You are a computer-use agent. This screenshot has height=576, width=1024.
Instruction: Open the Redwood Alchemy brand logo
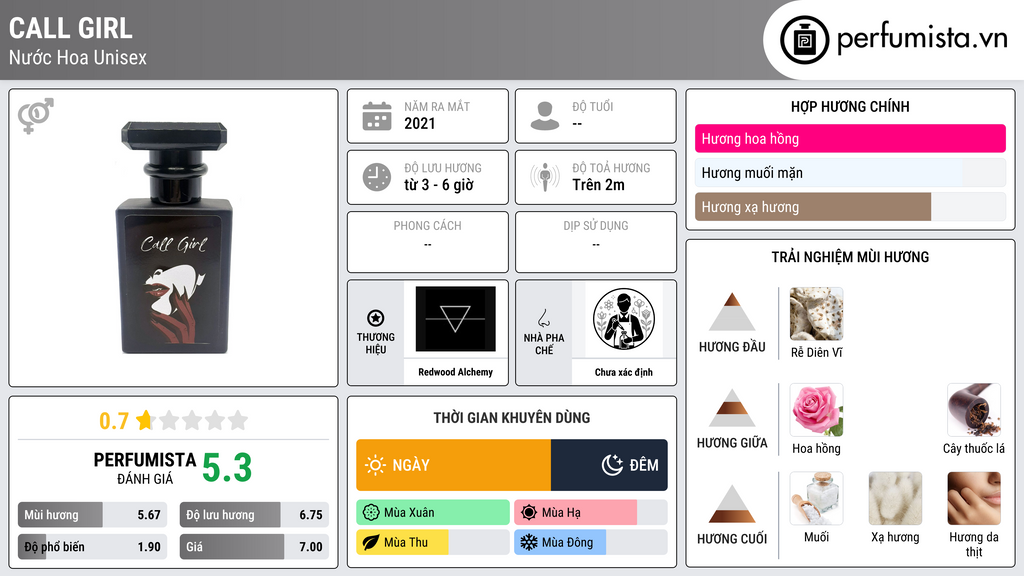(455, 319)
